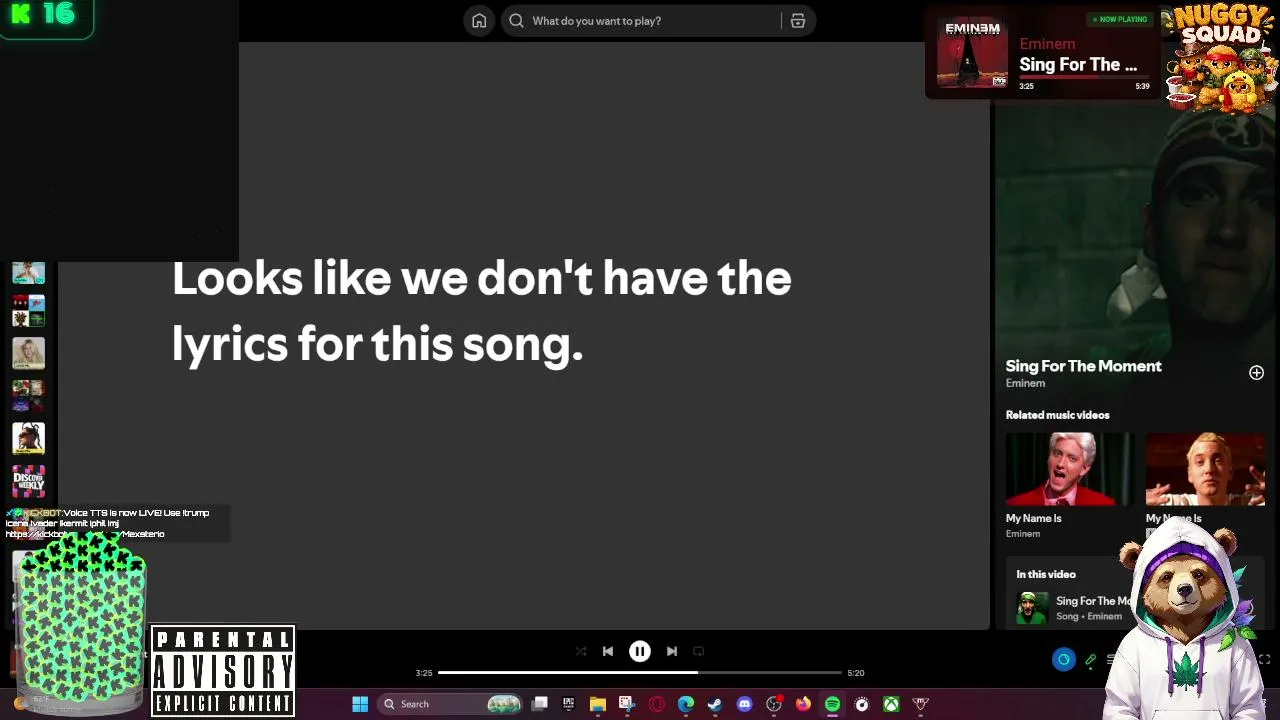Screen dimensions: 1280x720
Task: Play first My Name Is related video
Action: [1069, 469]
